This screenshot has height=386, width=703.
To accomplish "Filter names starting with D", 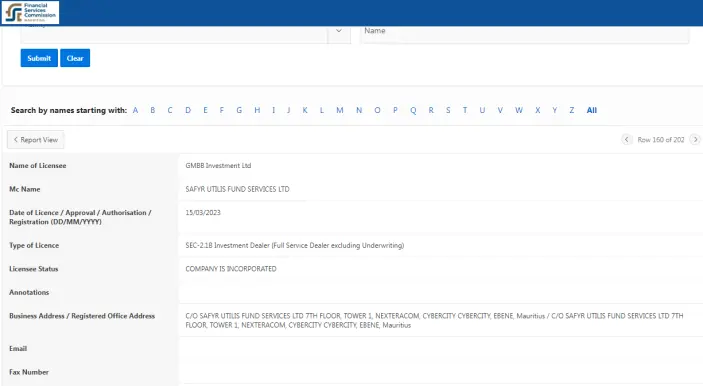I will [188, 110].
